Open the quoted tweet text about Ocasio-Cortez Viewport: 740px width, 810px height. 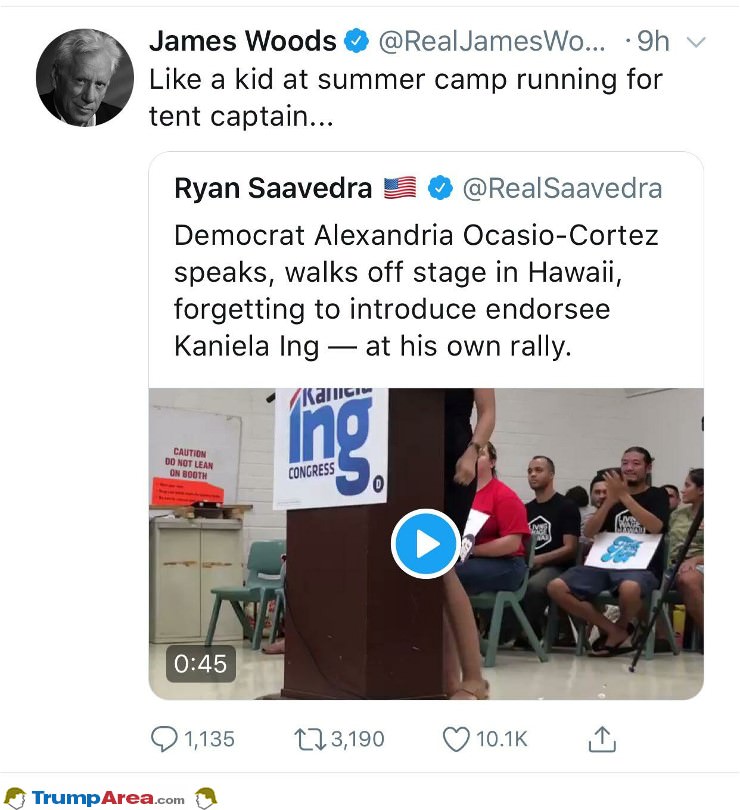(416, 291)
